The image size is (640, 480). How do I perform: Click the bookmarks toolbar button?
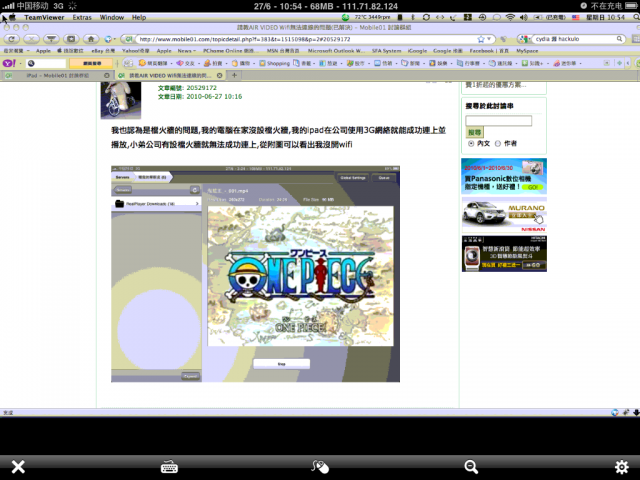click(71, 39)
